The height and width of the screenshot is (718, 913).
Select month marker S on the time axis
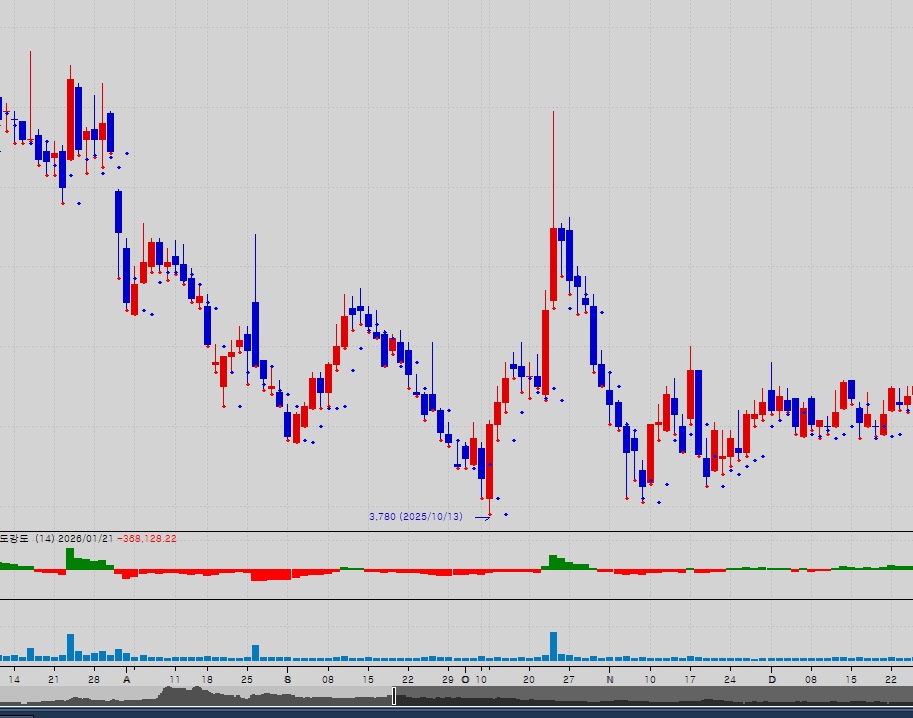(288, 678)
